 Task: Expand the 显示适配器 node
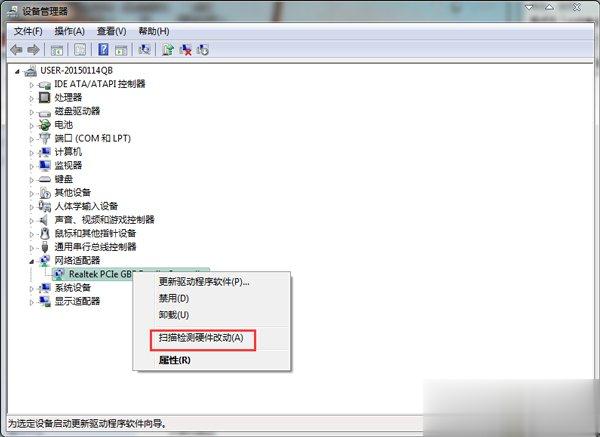pyautogui.click(x=32, y=302)
